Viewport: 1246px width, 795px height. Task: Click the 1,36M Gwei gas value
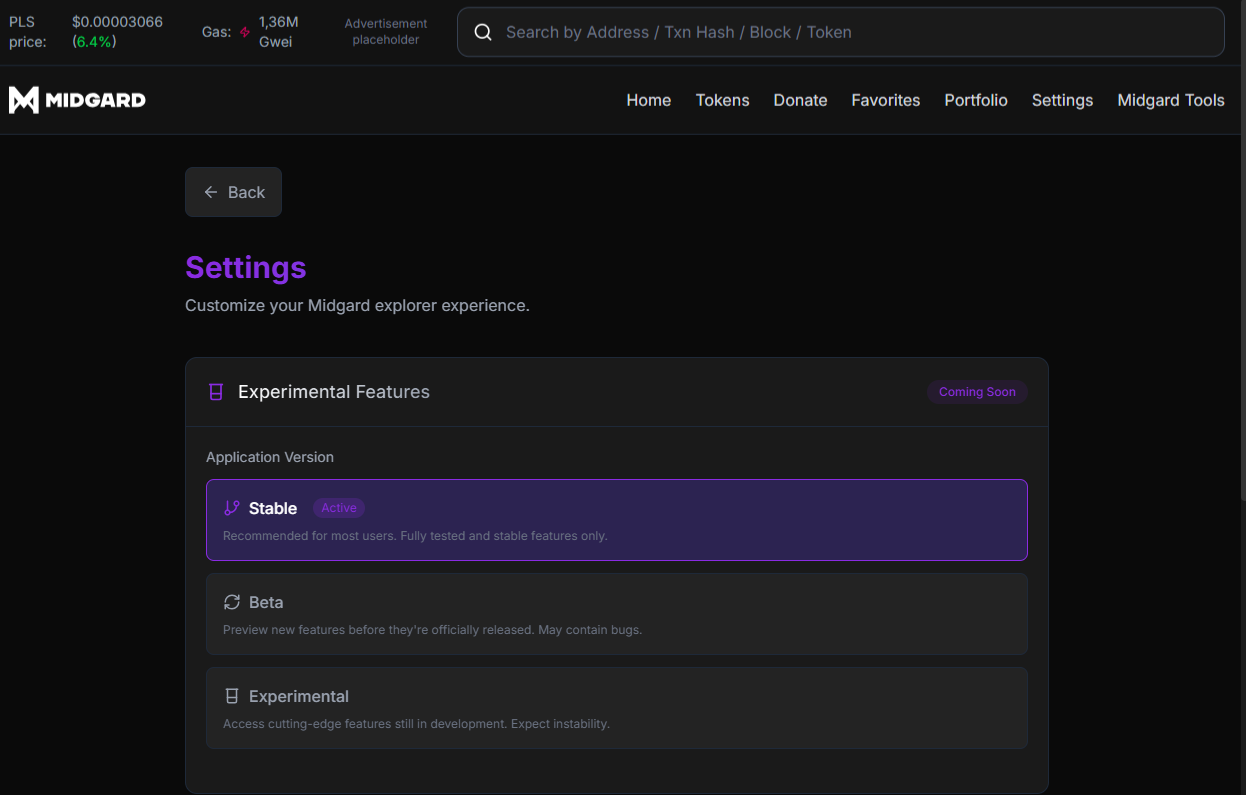coord(278,32)
